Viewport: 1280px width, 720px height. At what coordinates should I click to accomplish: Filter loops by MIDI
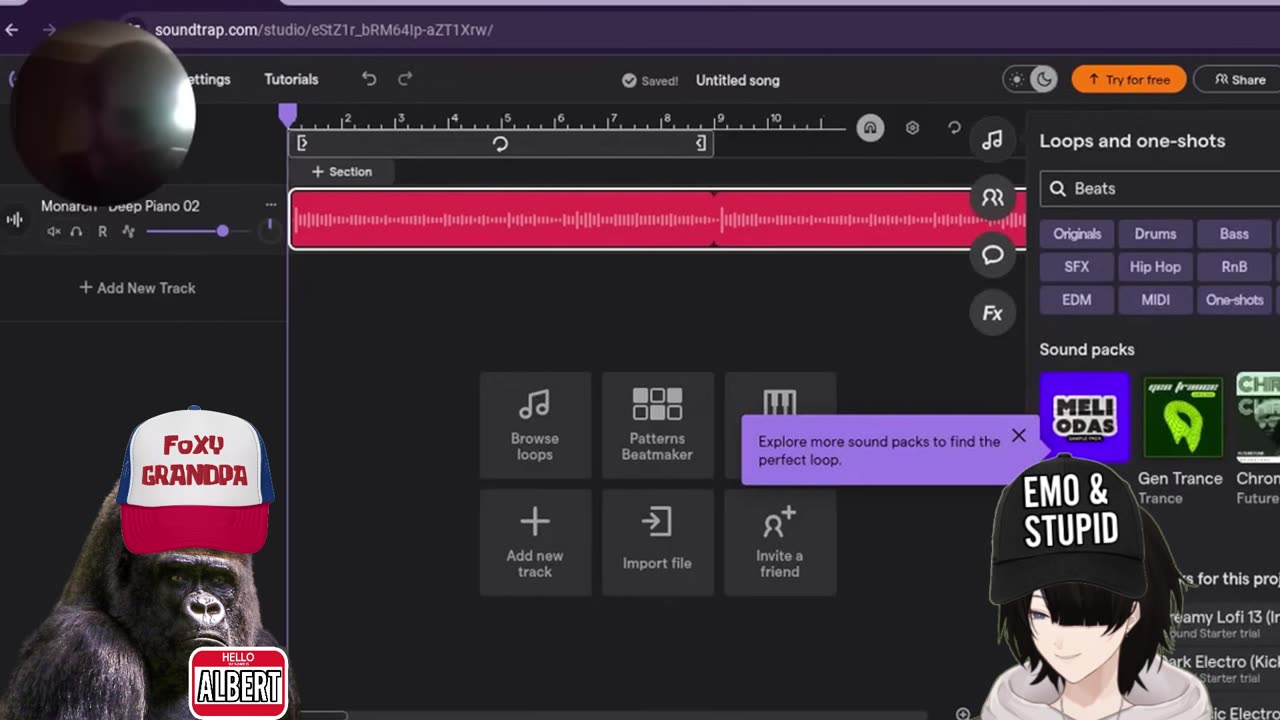point(1155,300)
